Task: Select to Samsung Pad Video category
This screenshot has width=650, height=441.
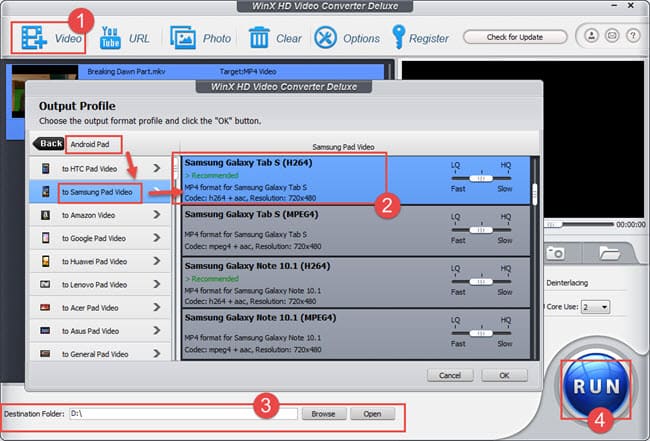Action: tap(100, 192)
